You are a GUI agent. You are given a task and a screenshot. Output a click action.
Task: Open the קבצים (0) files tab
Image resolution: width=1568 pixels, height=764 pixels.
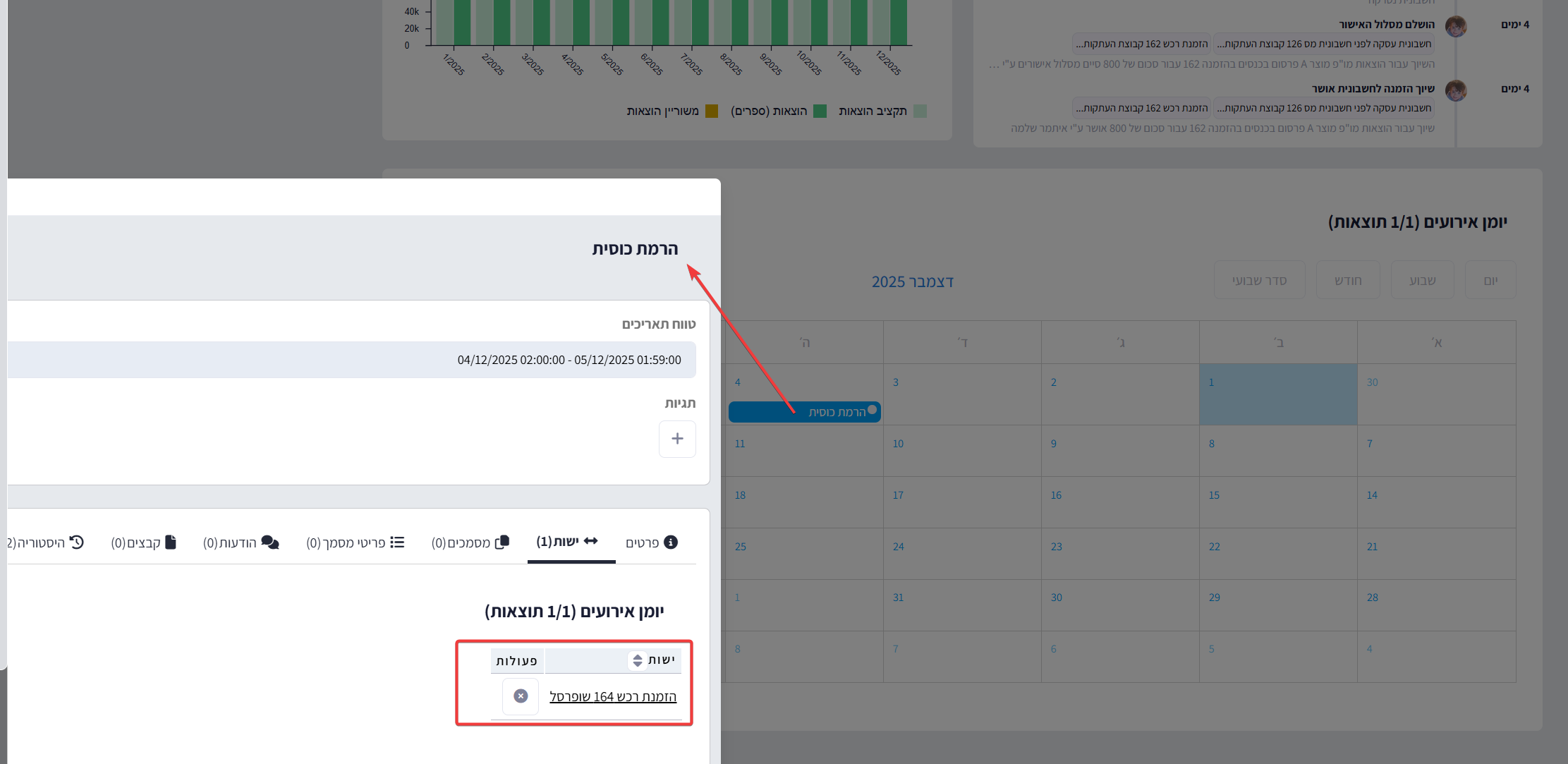143,542
